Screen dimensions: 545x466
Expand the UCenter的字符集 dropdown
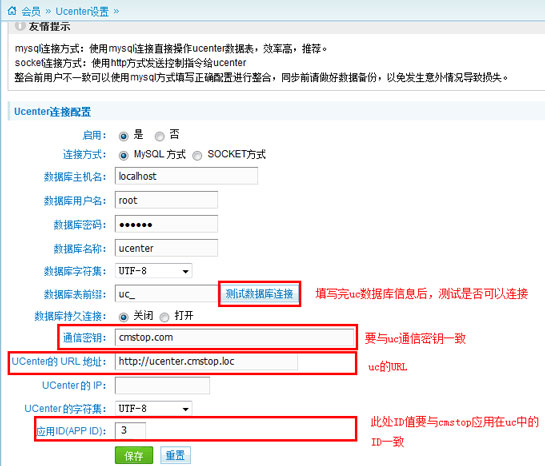[x=153, y=408]
